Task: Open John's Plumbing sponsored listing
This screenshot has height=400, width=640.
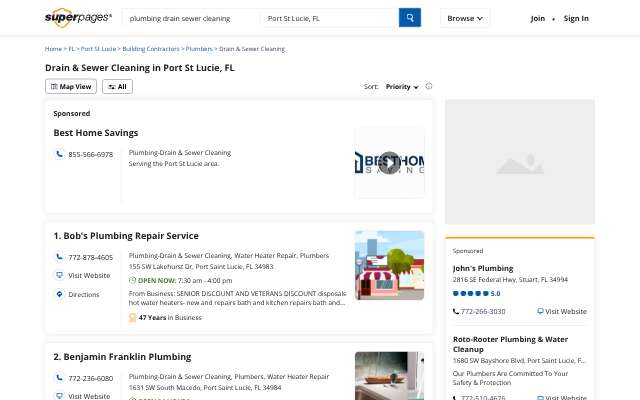Action: 483,268
